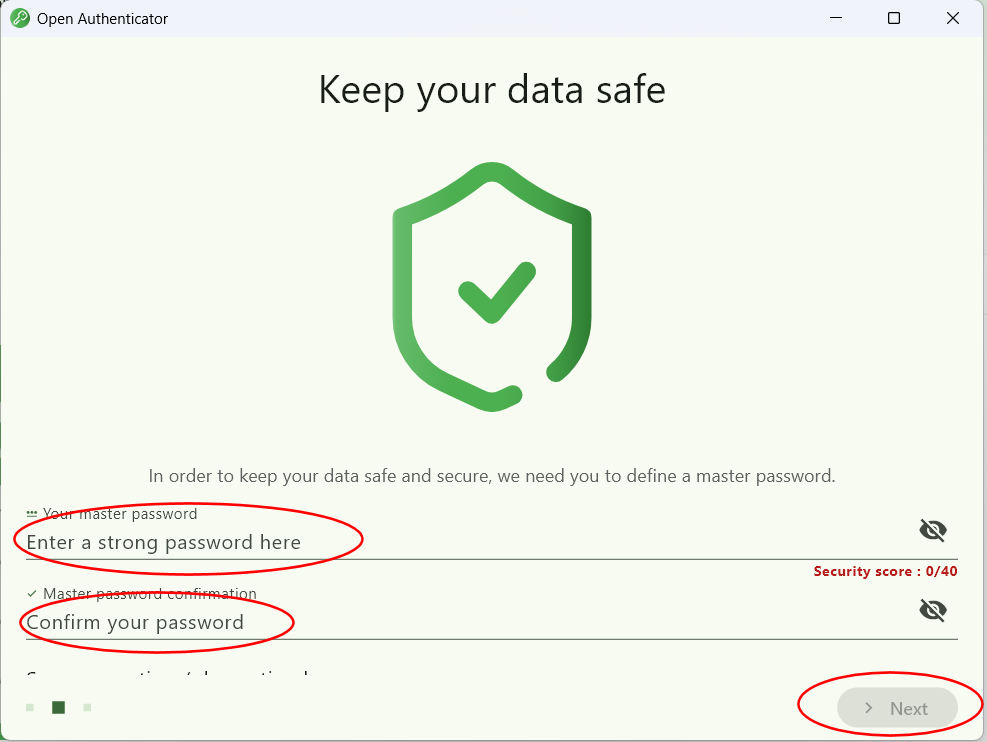Click the checkmark icon beside confirmation label
This screenshot has width=987, height=742.
click(x=32, y=594)
